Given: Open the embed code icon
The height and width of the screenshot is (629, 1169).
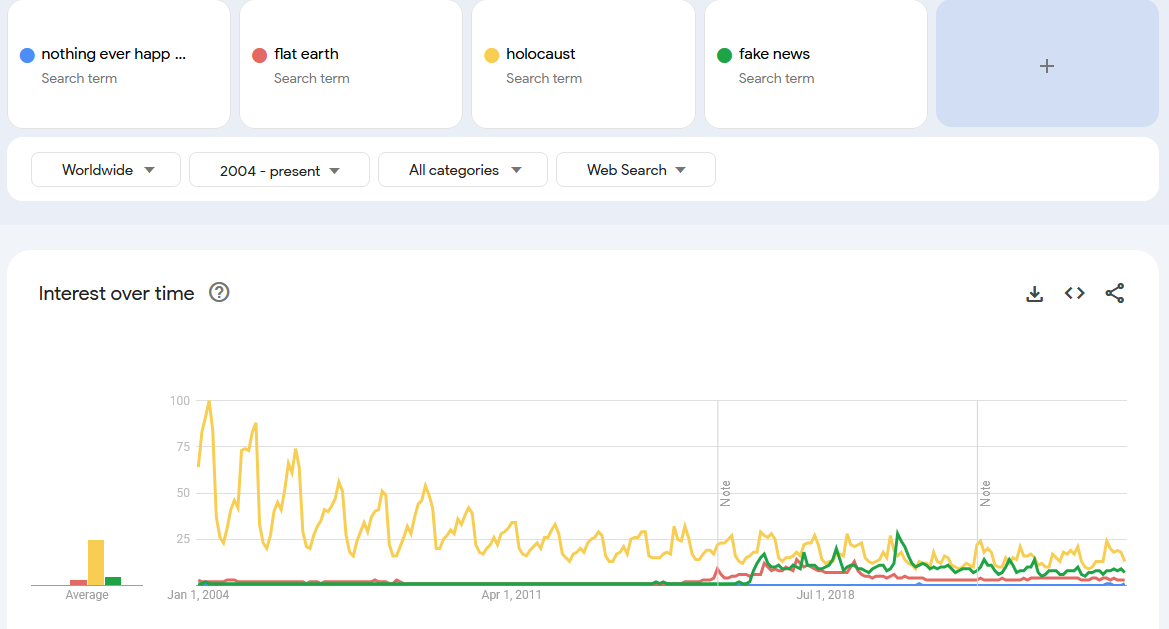Looking at the screenshot, I should click(1074, 294).
